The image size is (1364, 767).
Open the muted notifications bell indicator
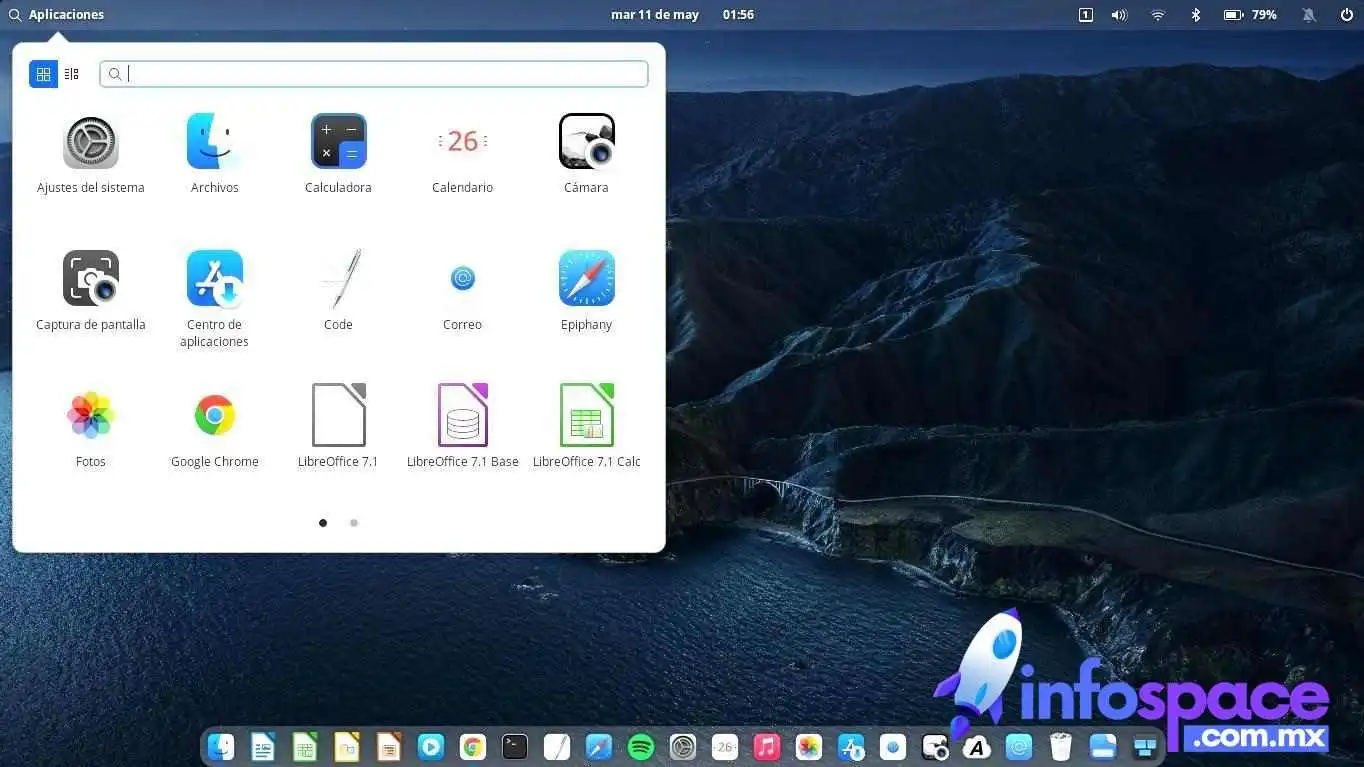click(1308, 15)
